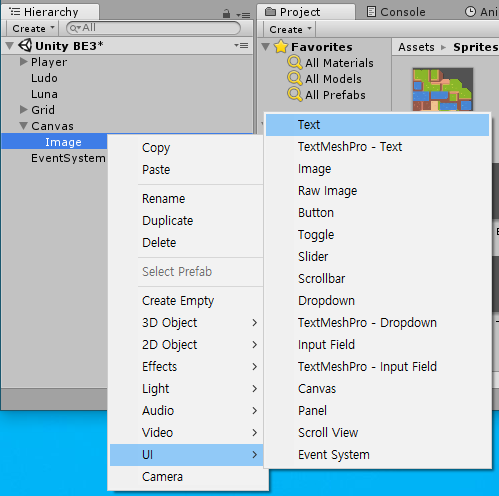
Task: Open the Video submenu
Action: click(x=186, y=433)
